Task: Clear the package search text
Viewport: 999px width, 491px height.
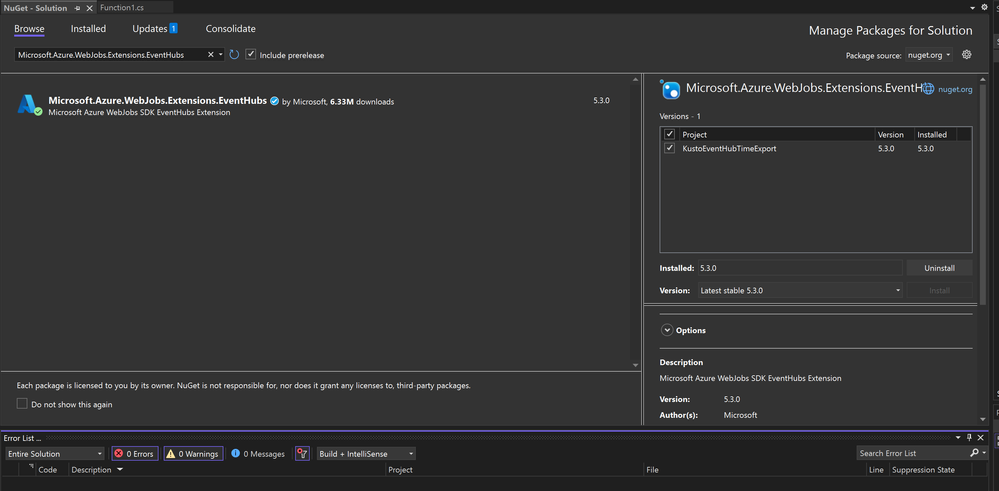Action: click(x=211, y=55)
